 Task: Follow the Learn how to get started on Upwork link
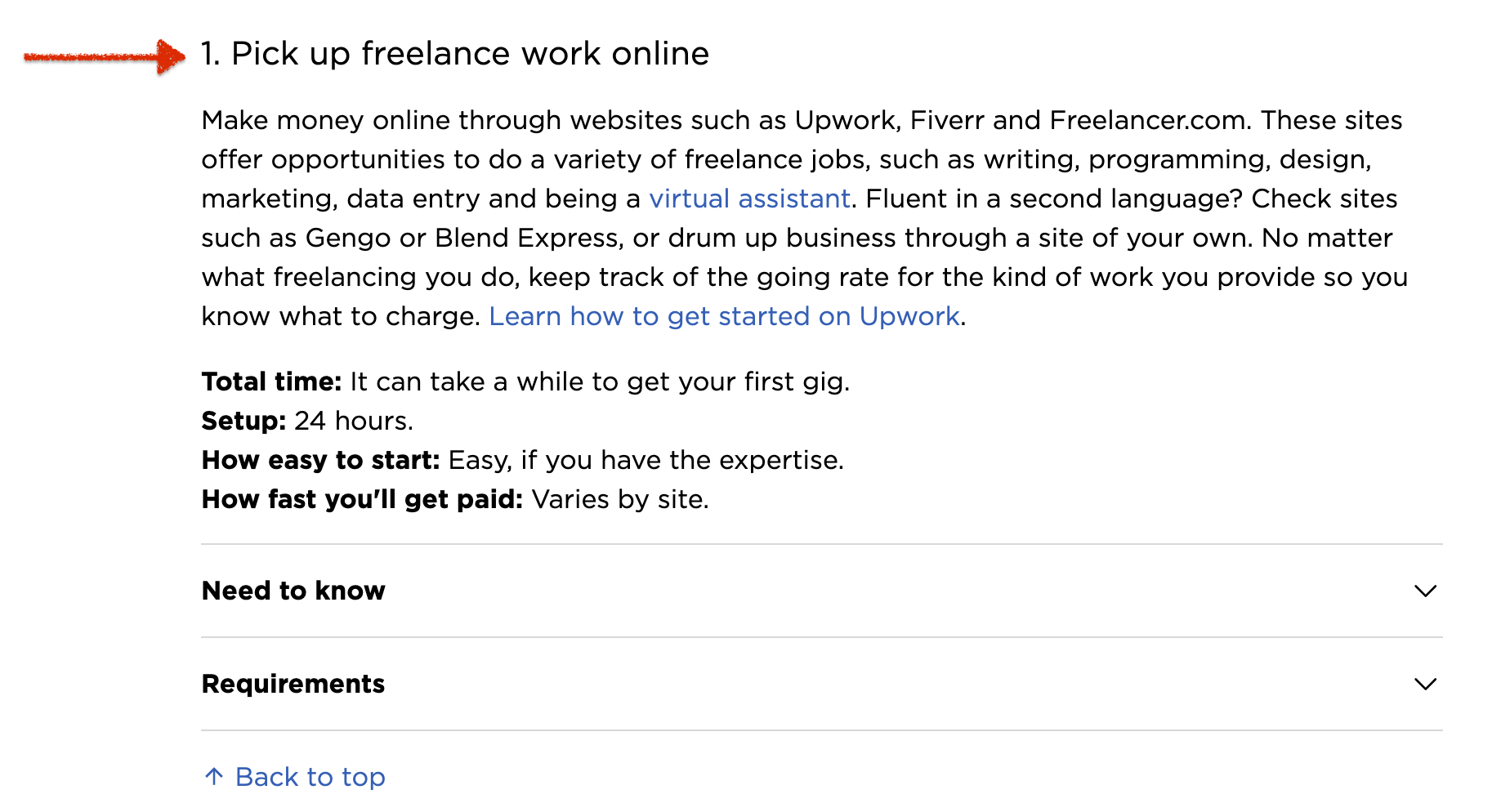(724, 316)
